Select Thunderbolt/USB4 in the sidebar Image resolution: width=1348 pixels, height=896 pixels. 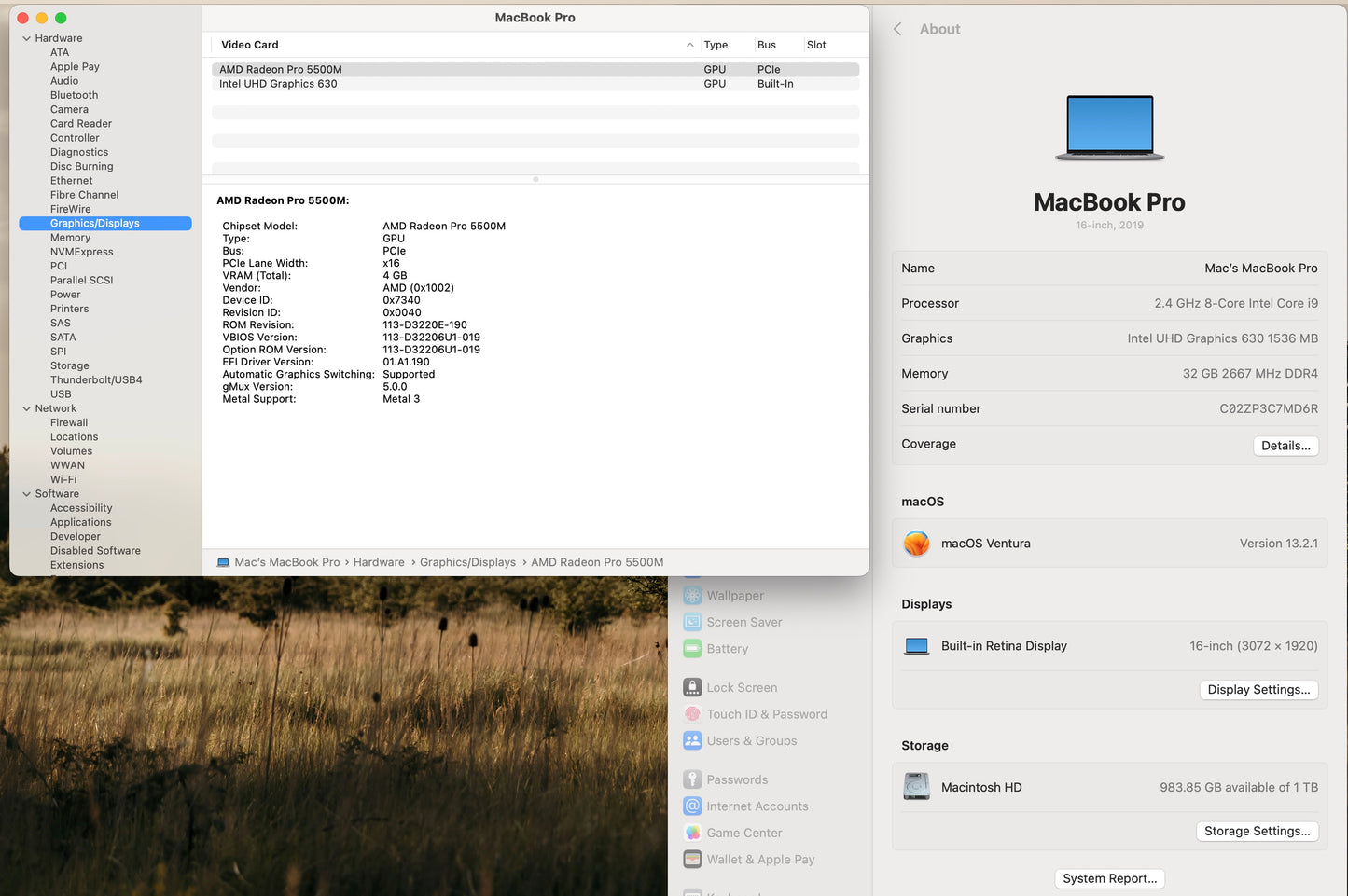(x=96, y=380)
